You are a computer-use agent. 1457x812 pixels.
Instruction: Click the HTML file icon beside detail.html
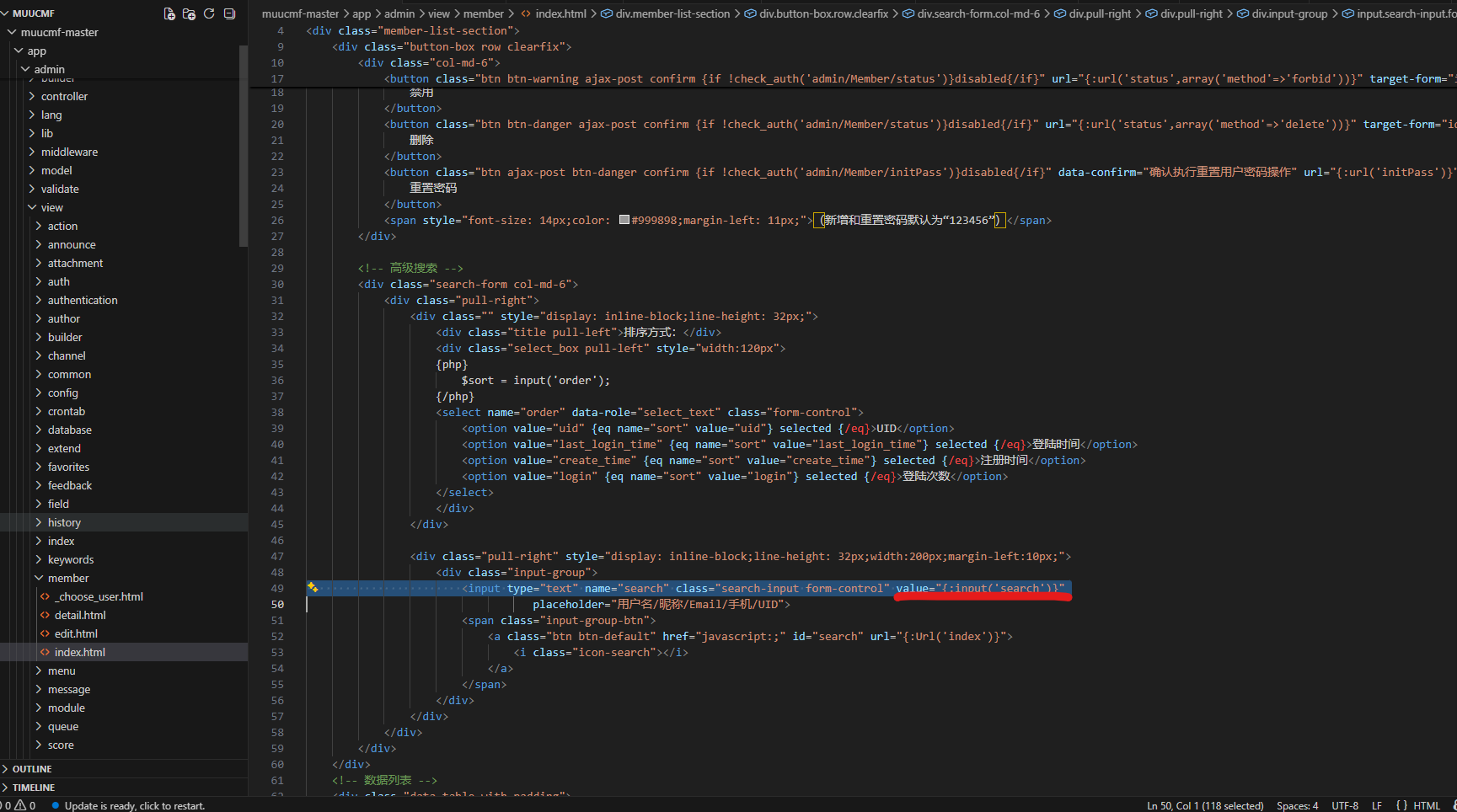tap(46, 615)
